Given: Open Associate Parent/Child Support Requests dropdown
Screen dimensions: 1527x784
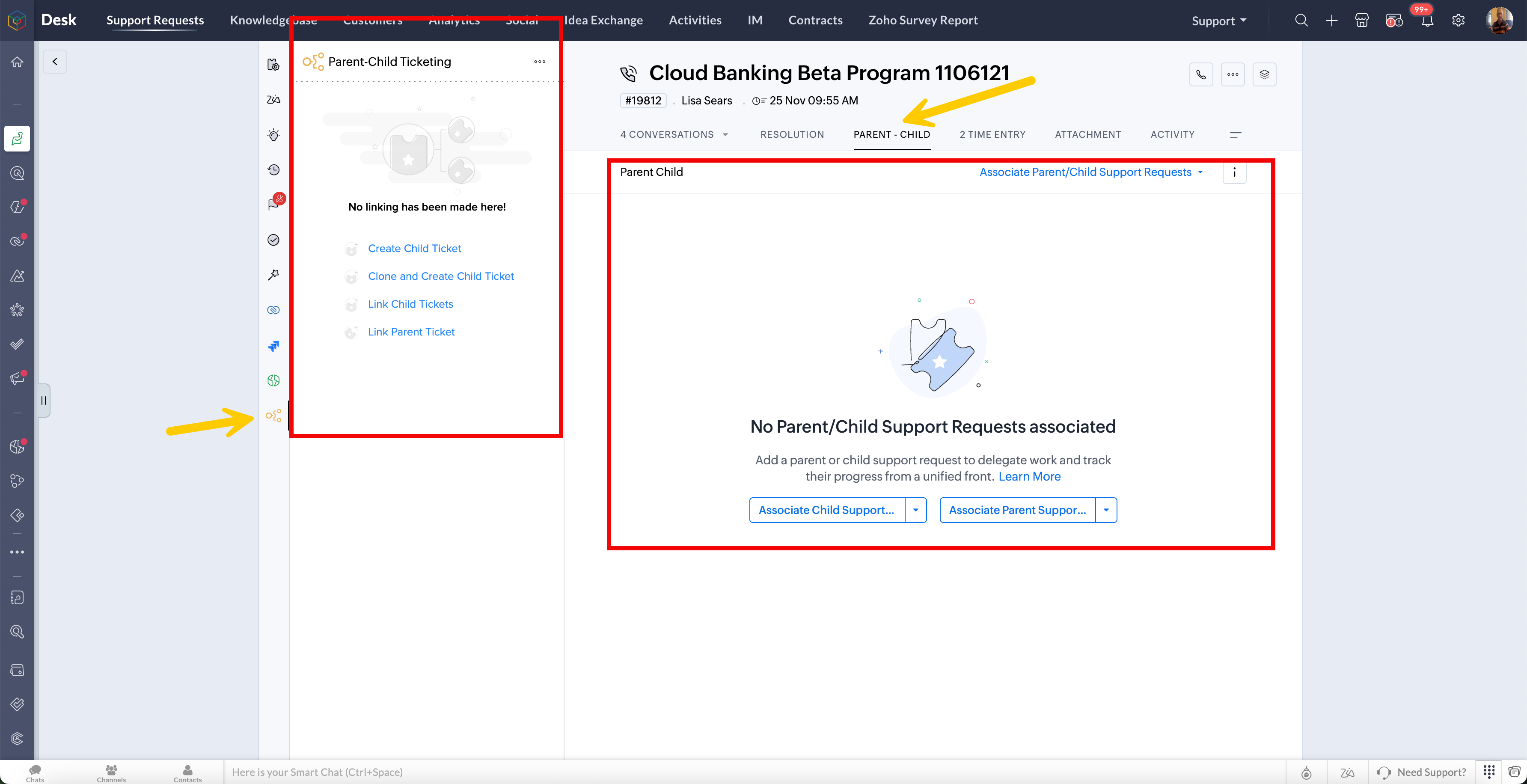Looking at the screenshot, I should click(1091, 172).
